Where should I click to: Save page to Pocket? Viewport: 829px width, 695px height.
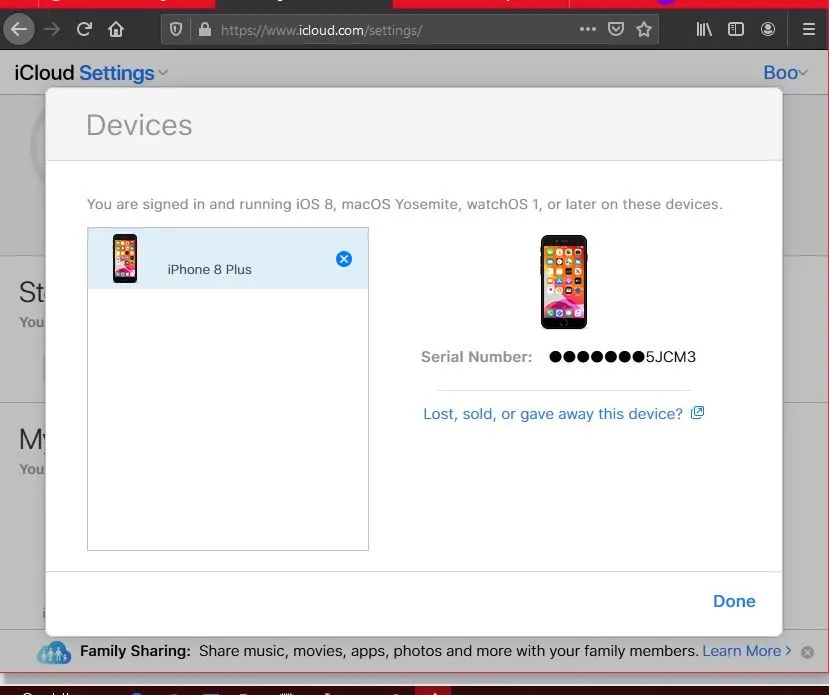tap(617, 29)
